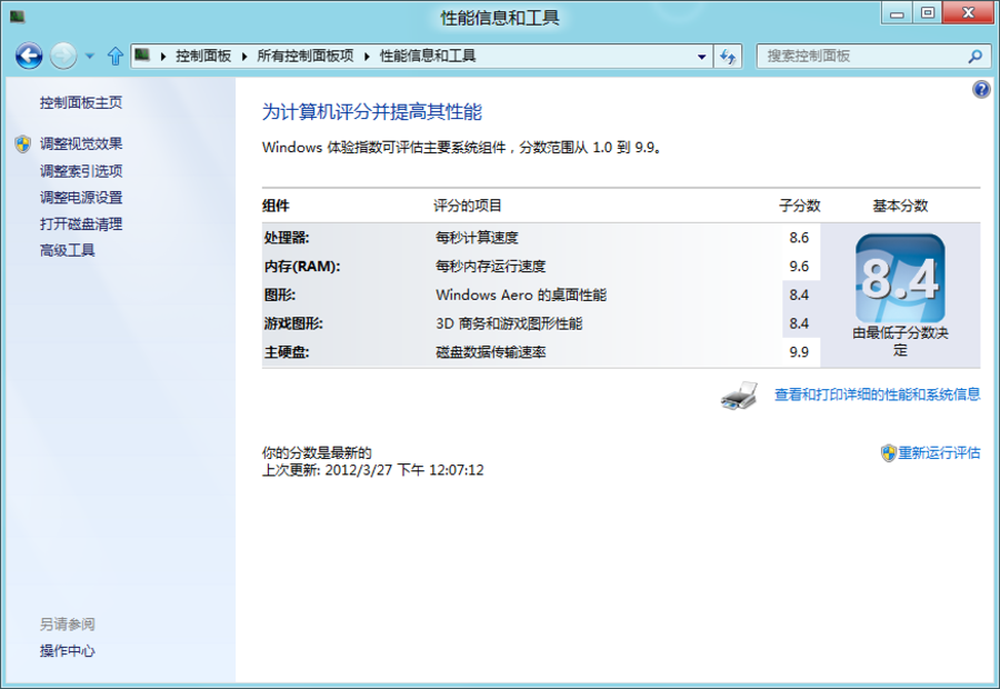Open recent pages dropdown beside Forward arrow
The width and height of the screenshot is (1000, 689).
tap(90, 56)
